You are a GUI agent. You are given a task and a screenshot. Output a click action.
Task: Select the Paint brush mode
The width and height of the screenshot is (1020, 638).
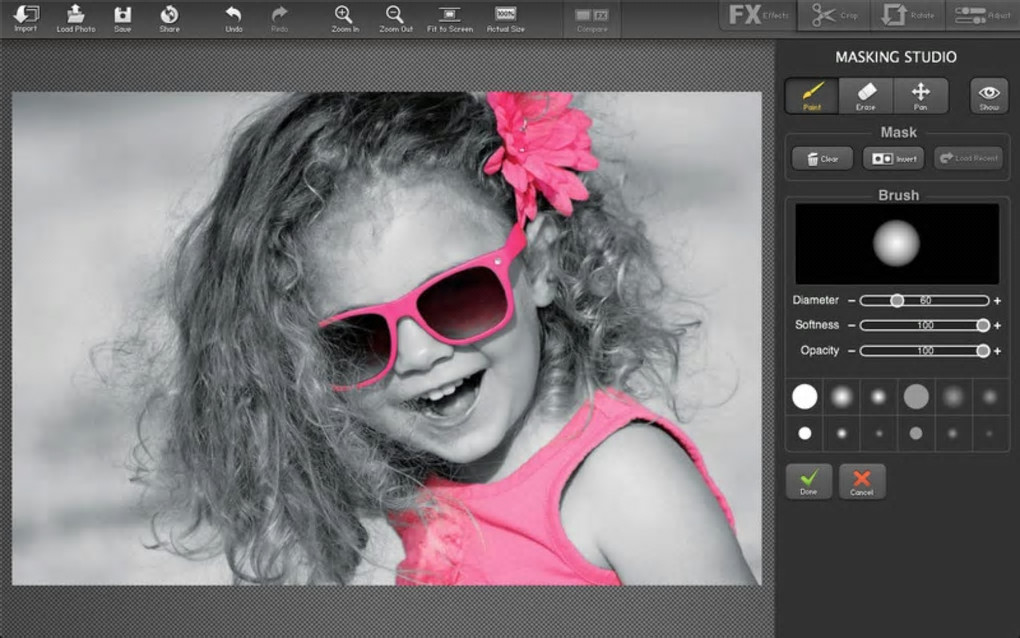tap(812, 95)
